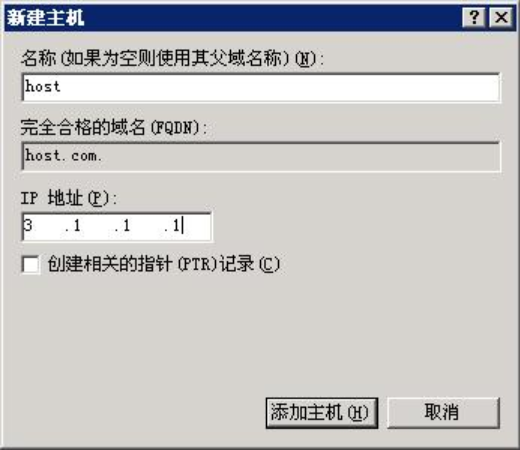520x450 pixels.
Task: Focus the 名称 input containing host
Action: tap(261, 88)
